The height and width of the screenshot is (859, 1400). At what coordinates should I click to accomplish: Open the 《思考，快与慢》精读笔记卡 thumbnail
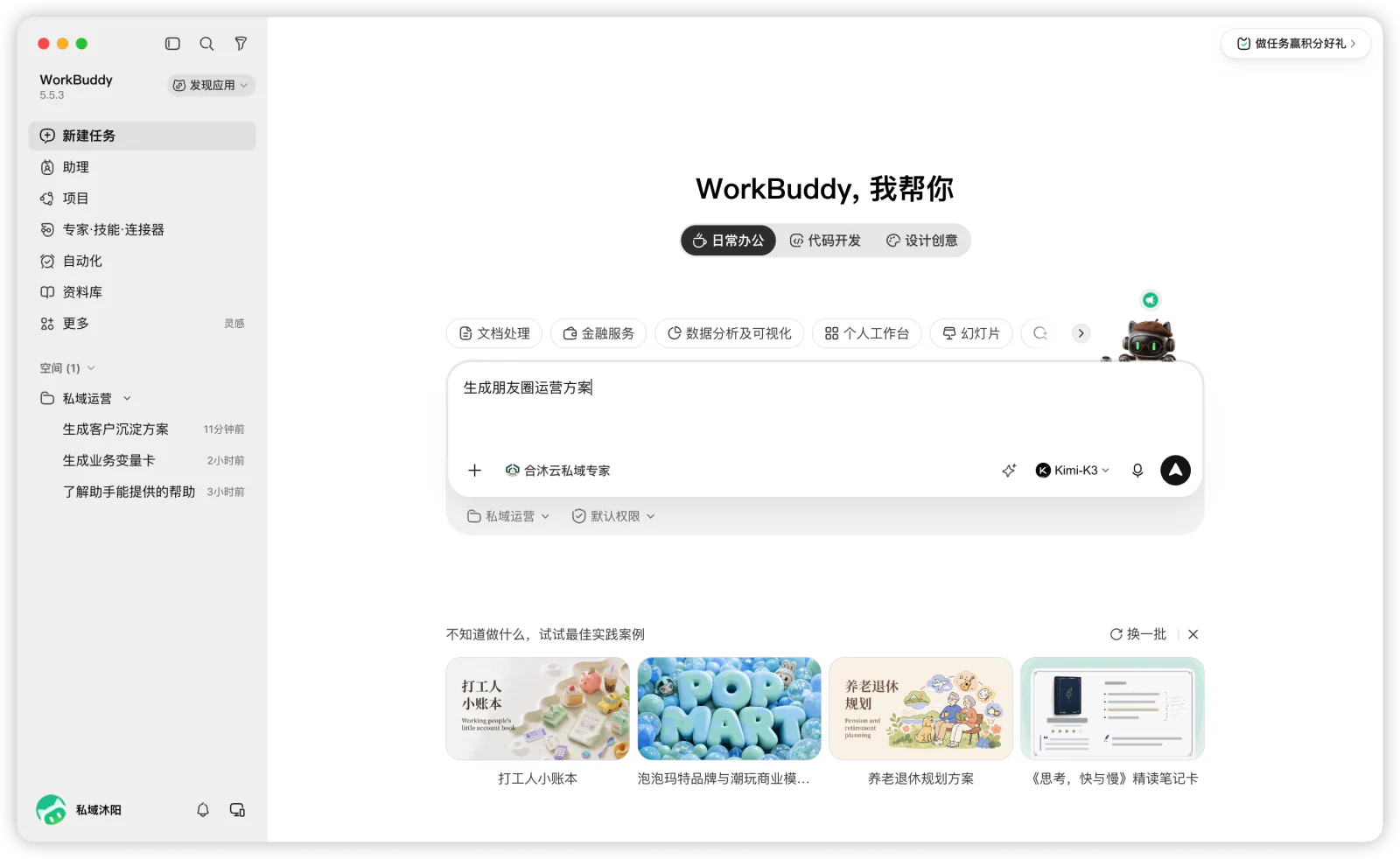(1112, 709)
